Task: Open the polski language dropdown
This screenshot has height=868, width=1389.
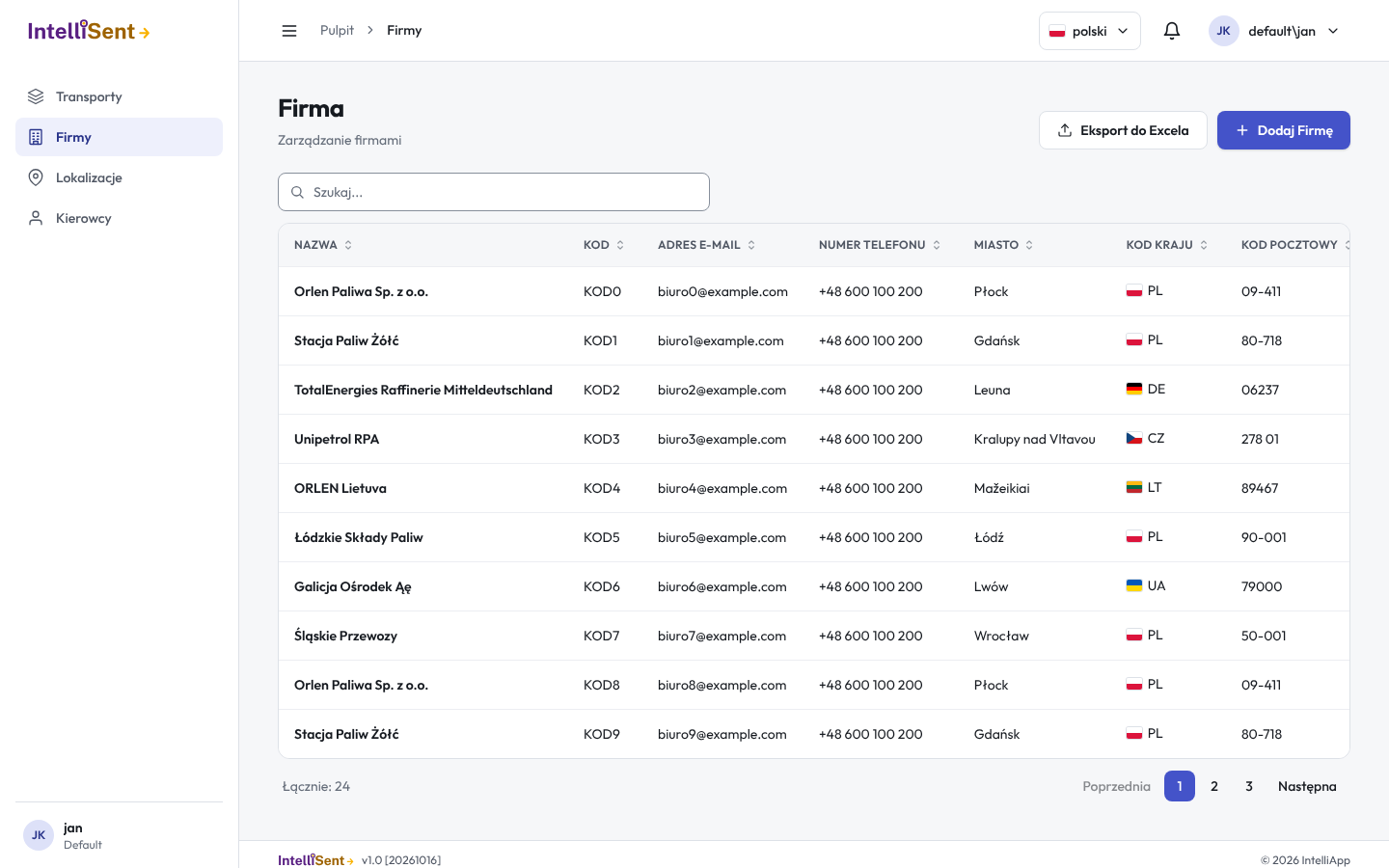Action: pyautogui.click(x=1090, y=31)
